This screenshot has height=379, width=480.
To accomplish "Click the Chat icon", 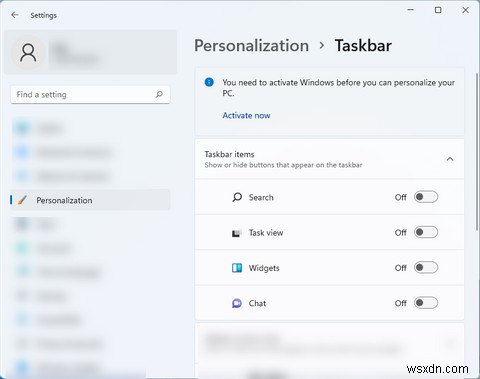I will 237,303.
